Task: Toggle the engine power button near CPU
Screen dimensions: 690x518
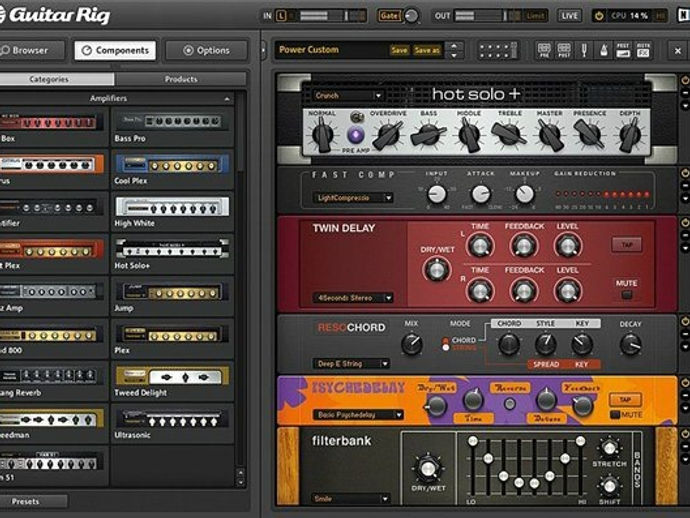Action: point(598,16)
